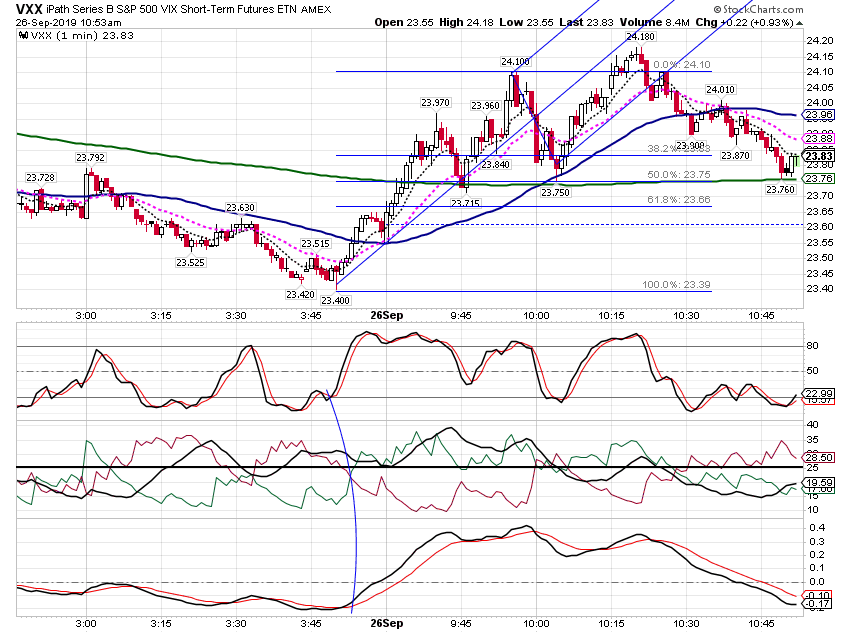Click the 23.525 low price label
Screen dimensions: 850x633
coord(190,263)
